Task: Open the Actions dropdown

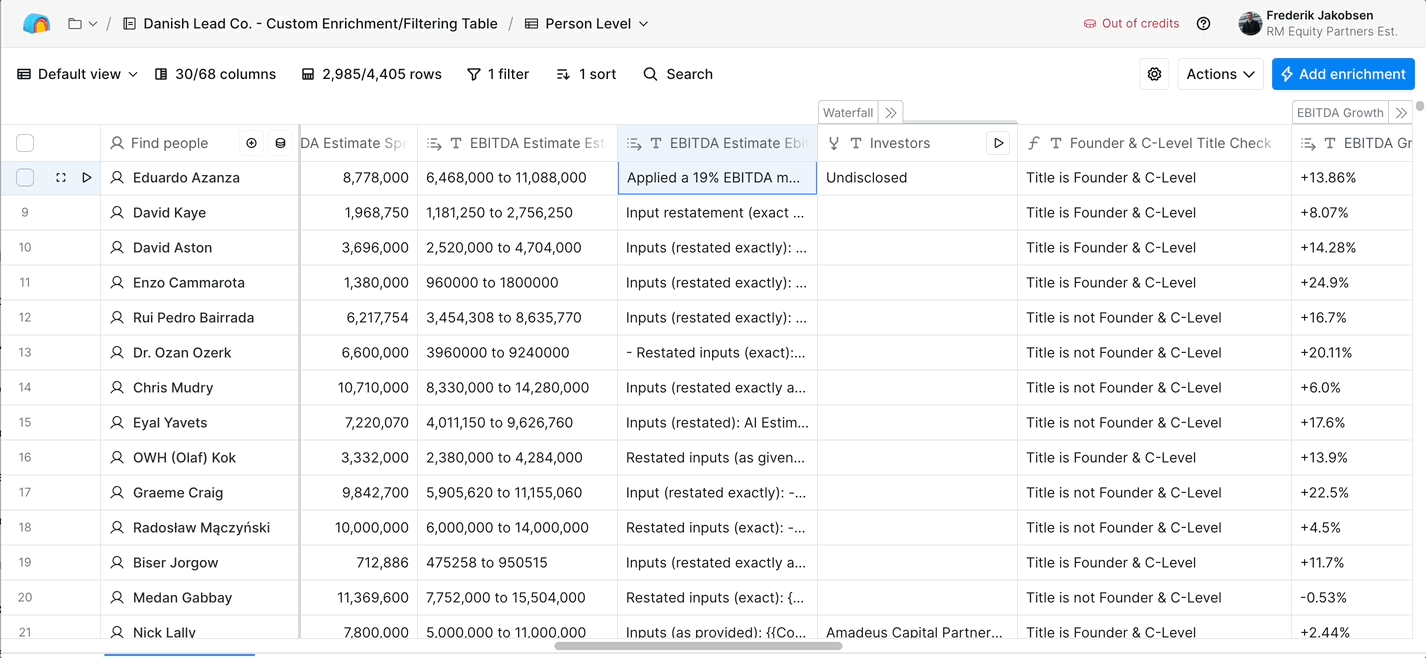Action: pyautogui.click(x=1220, y=74)
